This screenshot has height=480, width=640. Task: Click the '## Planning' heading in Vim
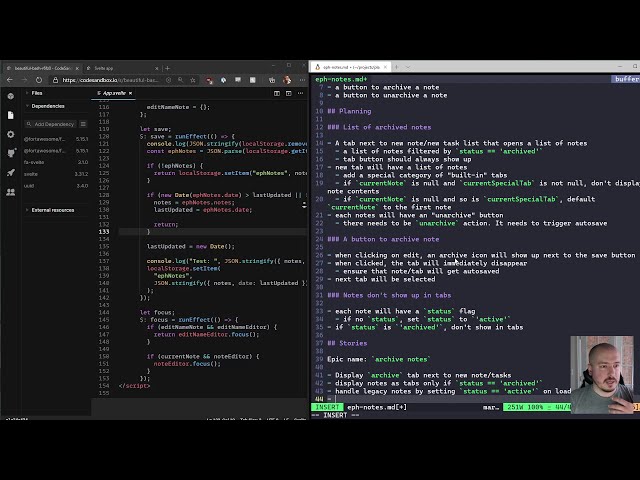pyautogui.click(x=349, y=111)
